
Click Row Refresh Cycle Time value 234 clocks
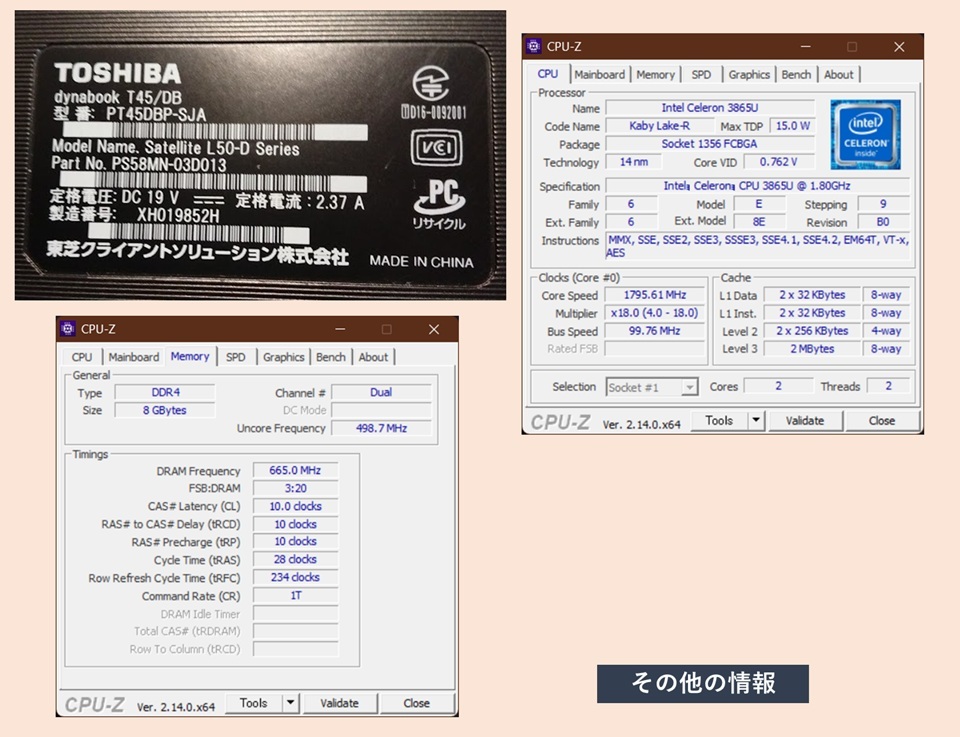click(x=295, y=577)
